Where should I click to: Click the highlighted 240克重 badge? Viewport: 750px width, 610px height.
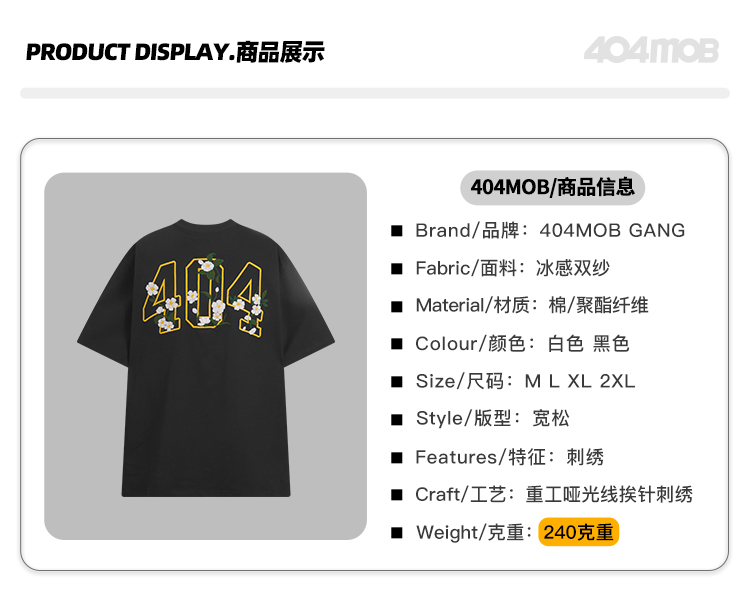coord(579,532)
